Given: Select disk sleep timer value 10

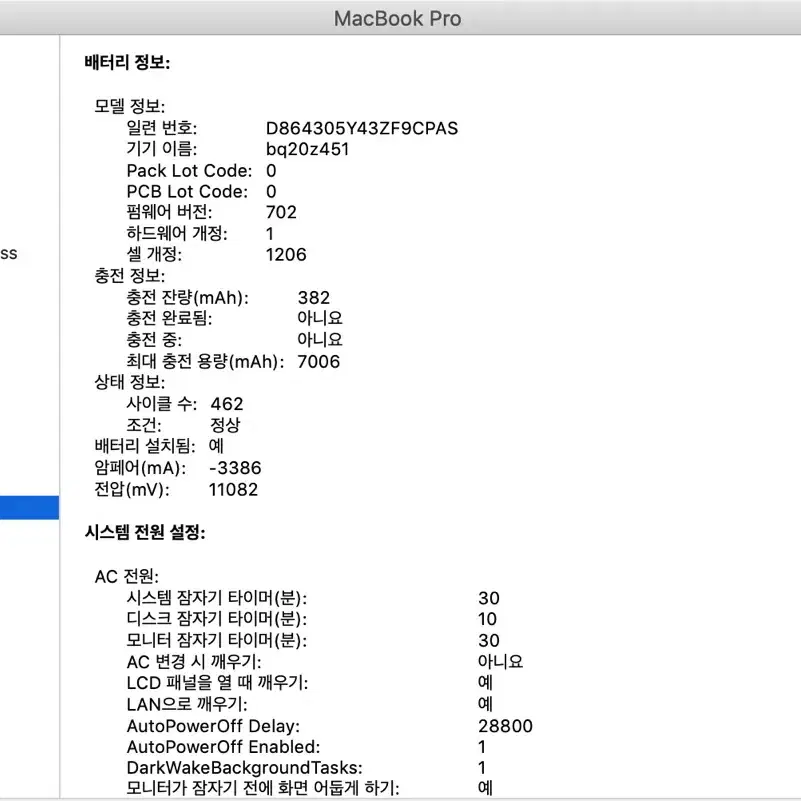Looking at the screenshot, I should tap(487, 619).
